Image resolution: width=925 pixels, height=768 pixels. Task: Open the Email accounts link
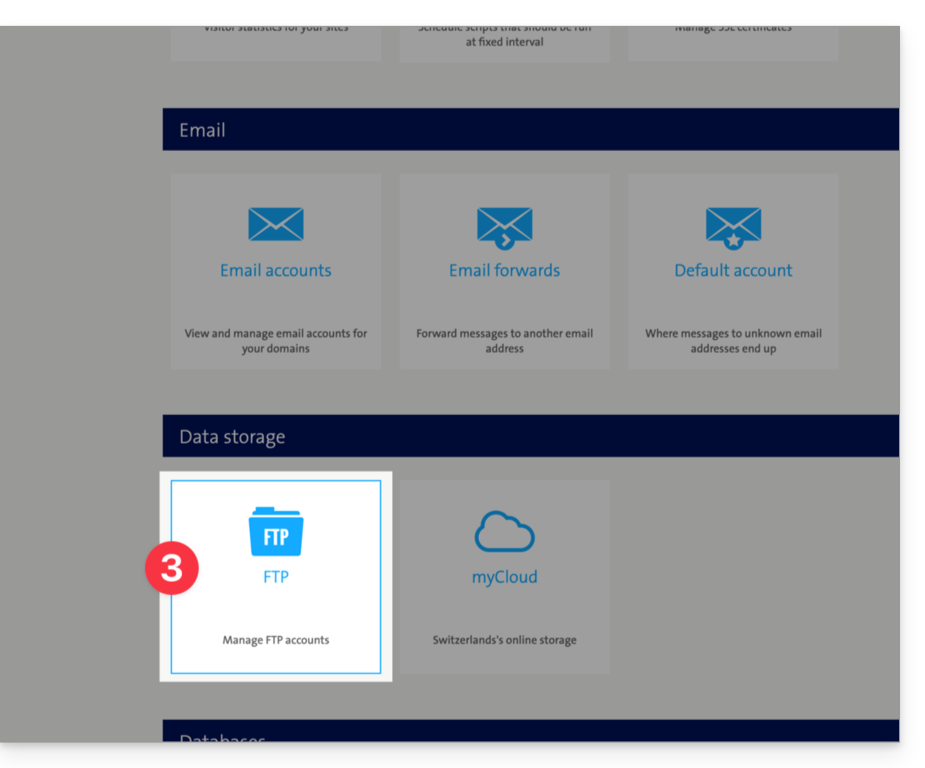(275, 270)
